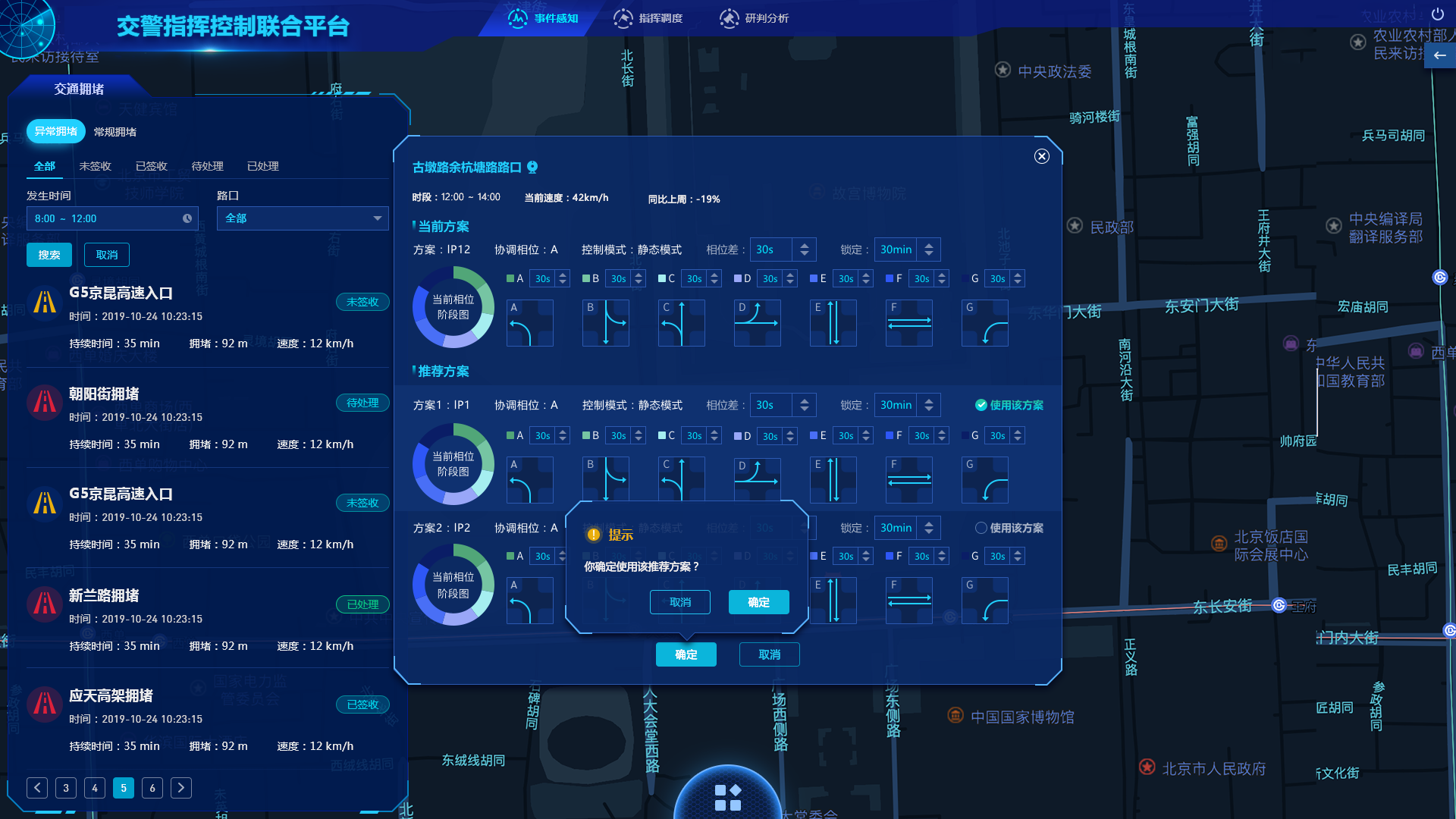The width and height of the screenshot is (1456, 819).
Task: Click road alert icon of 应天高架拥堵
Action: [45, 704]
